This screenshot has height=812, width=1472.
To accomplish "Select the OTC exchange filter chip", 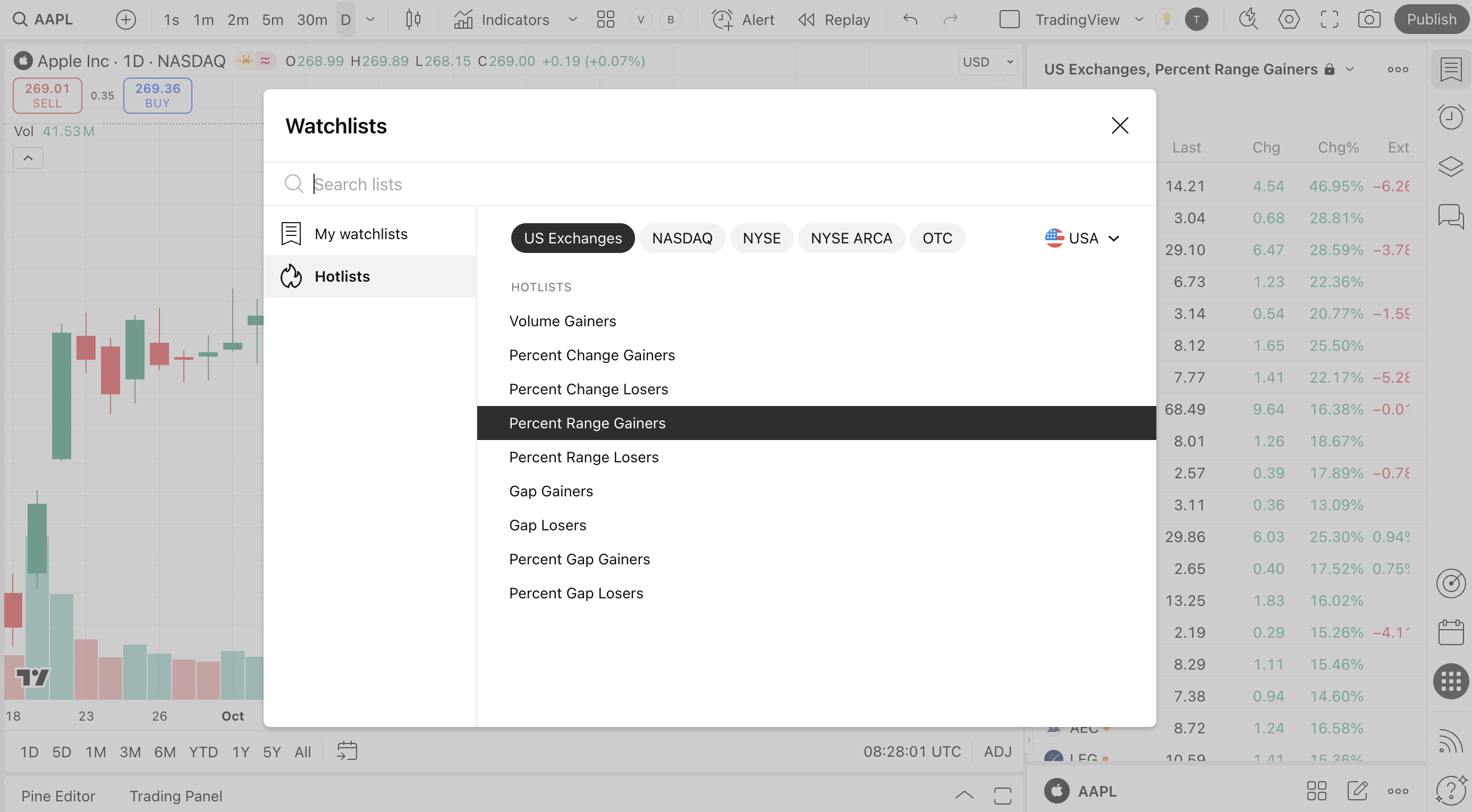I will pos(936,238).
